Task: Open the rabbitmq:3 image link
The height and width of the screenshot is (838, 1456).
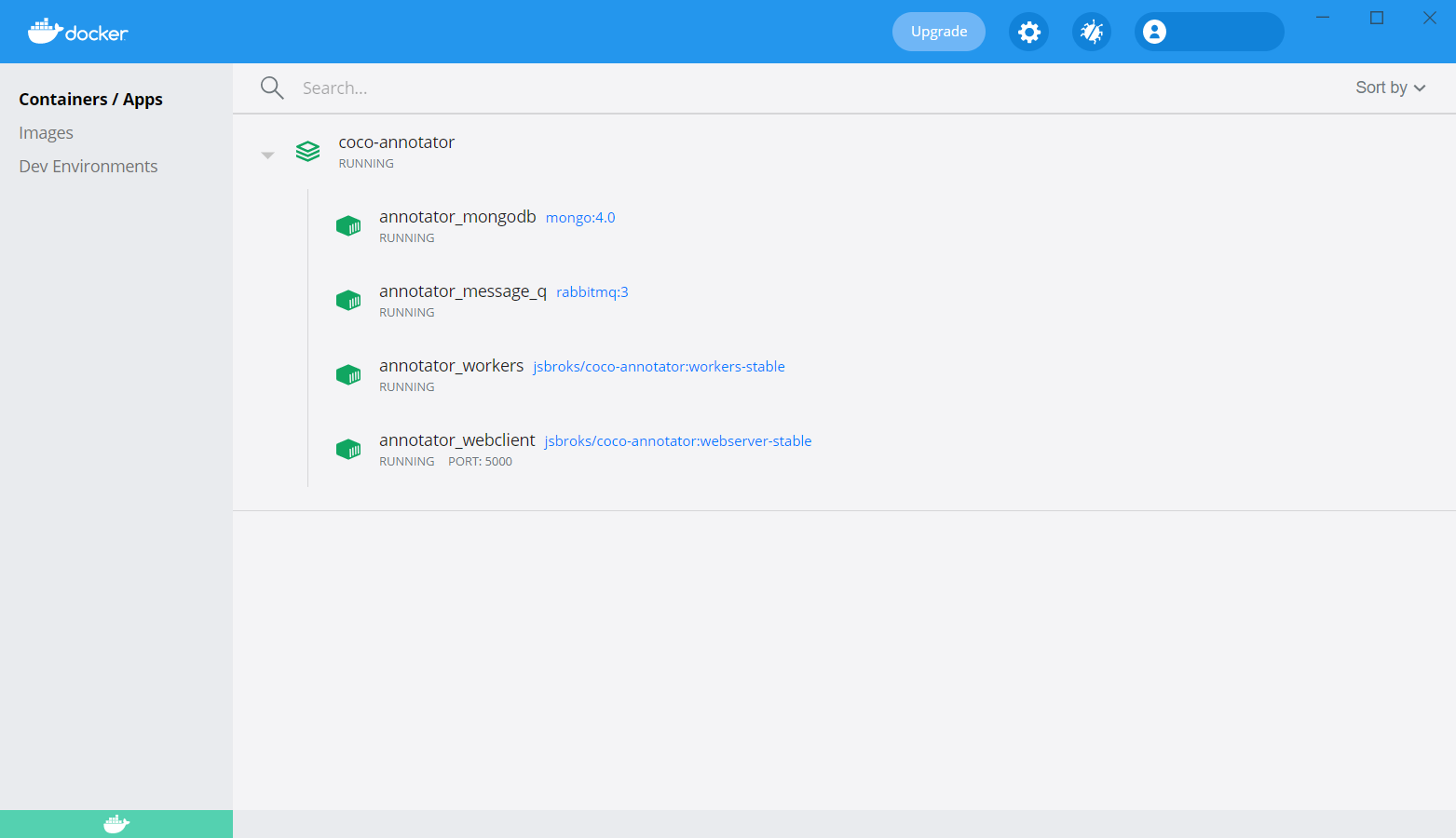Action: pyautogui.click(x=592, y=292)
